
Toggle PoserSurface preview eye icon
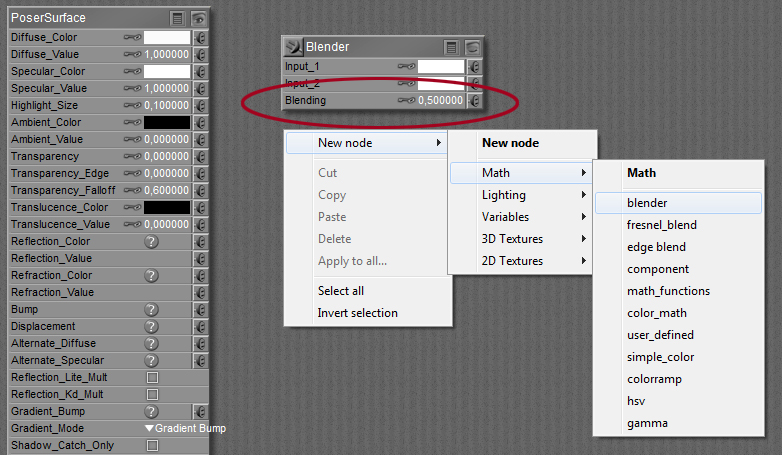click(x=198, y=19)
